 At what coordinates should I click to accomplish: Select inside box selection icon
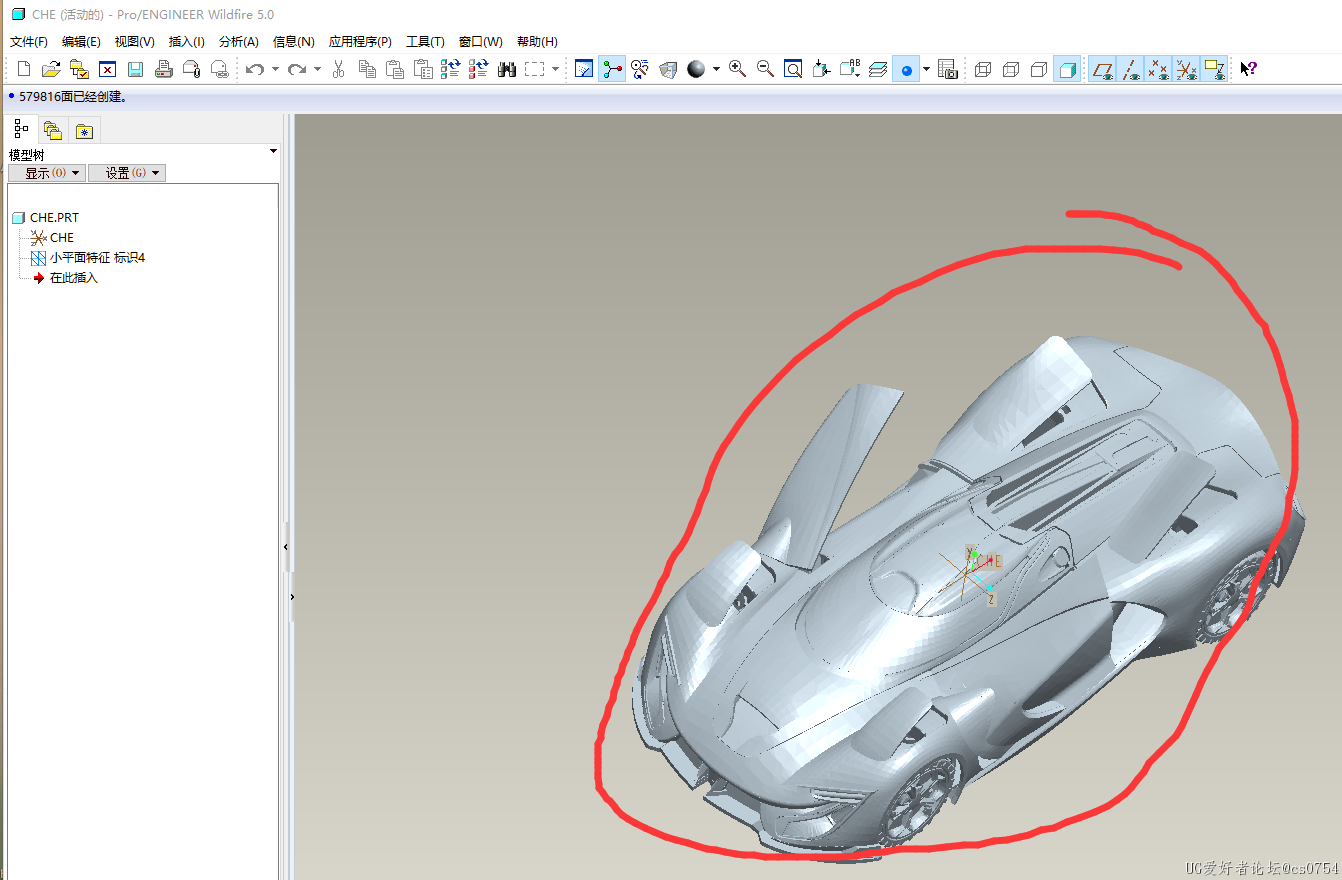(535, 69)
